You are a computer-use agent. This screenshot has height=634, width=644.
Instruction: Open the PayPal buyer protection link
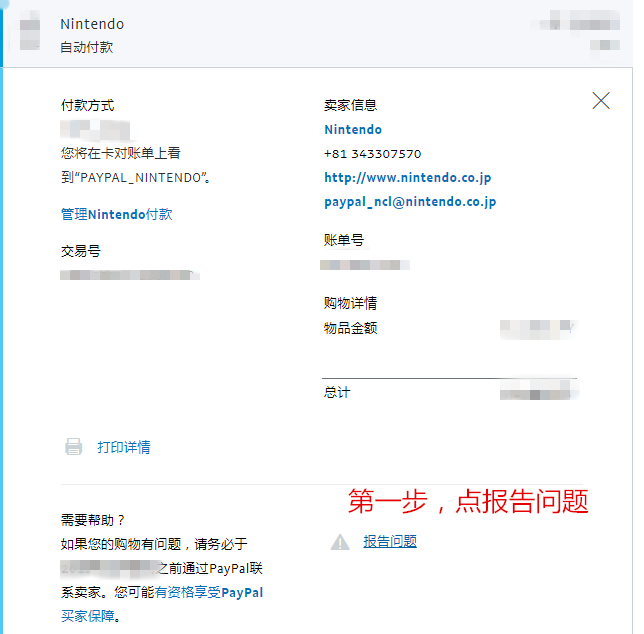(x=162, y=604)
